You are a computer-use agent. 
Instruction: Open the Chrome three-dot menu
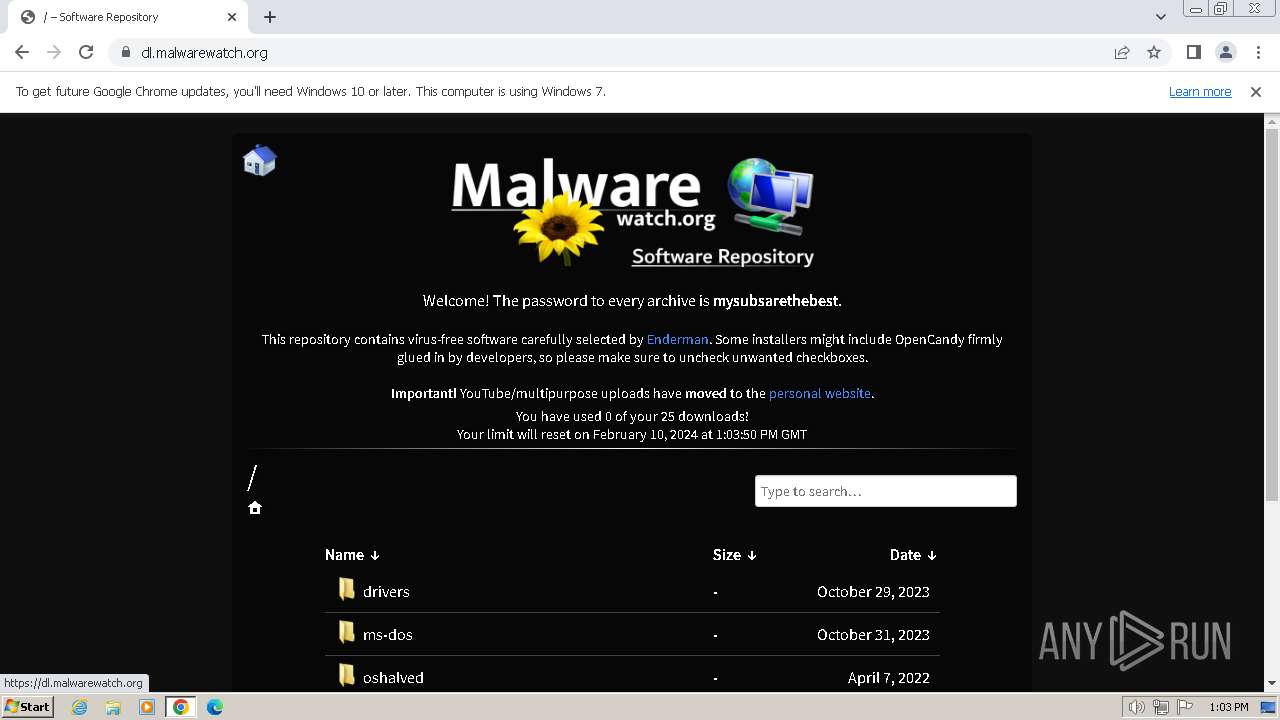pos(1257,52)
